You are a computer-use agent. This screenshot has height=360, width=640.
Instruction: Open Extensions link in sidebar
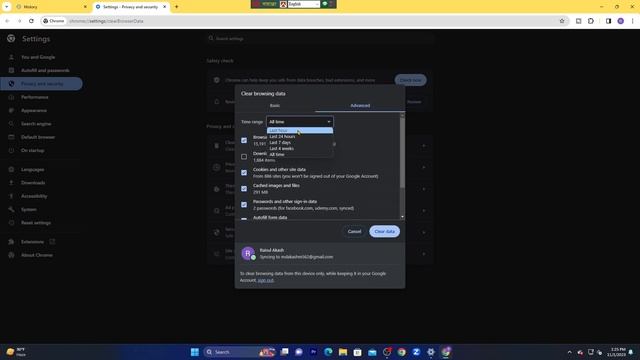point(33,242)
